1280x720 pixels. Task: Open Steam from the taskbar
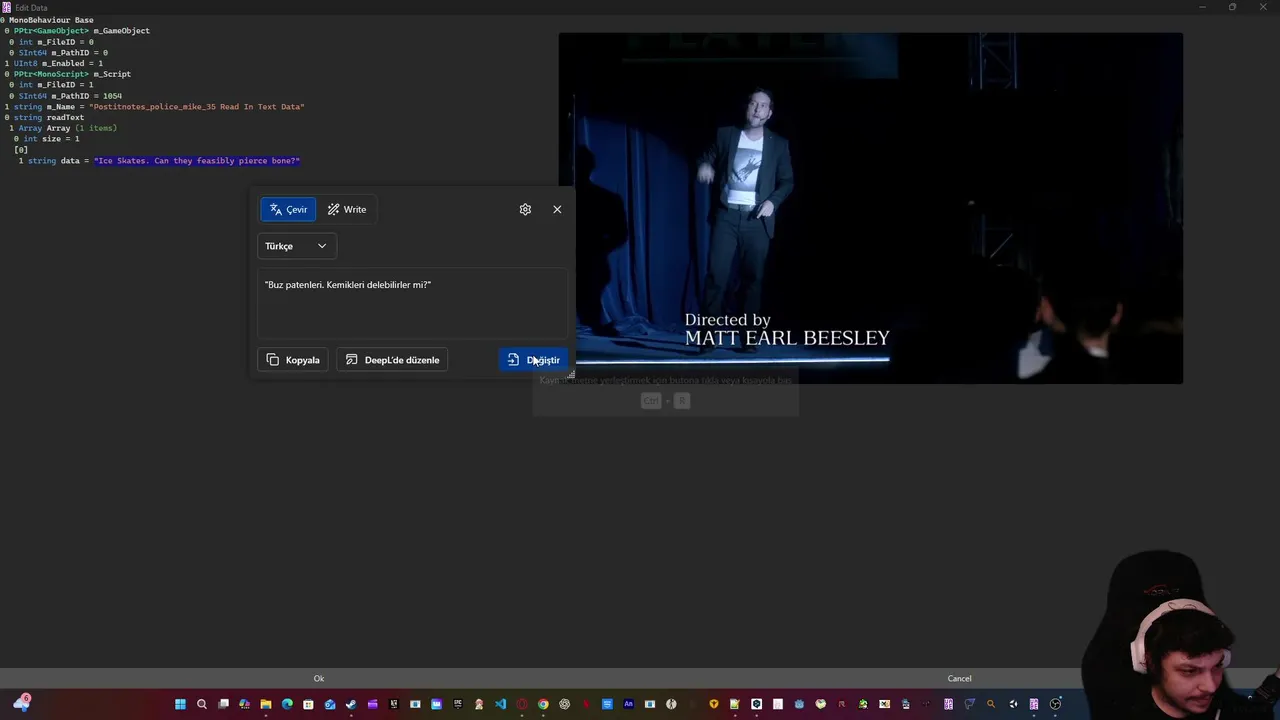tap(351, 704)
